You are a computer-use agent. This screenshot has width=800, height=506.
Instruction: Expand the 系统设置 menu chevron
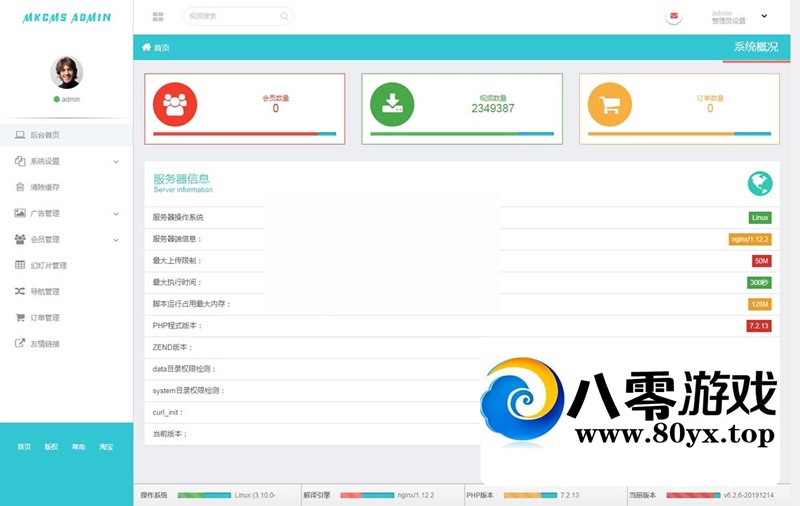click(x=116, y=162)
